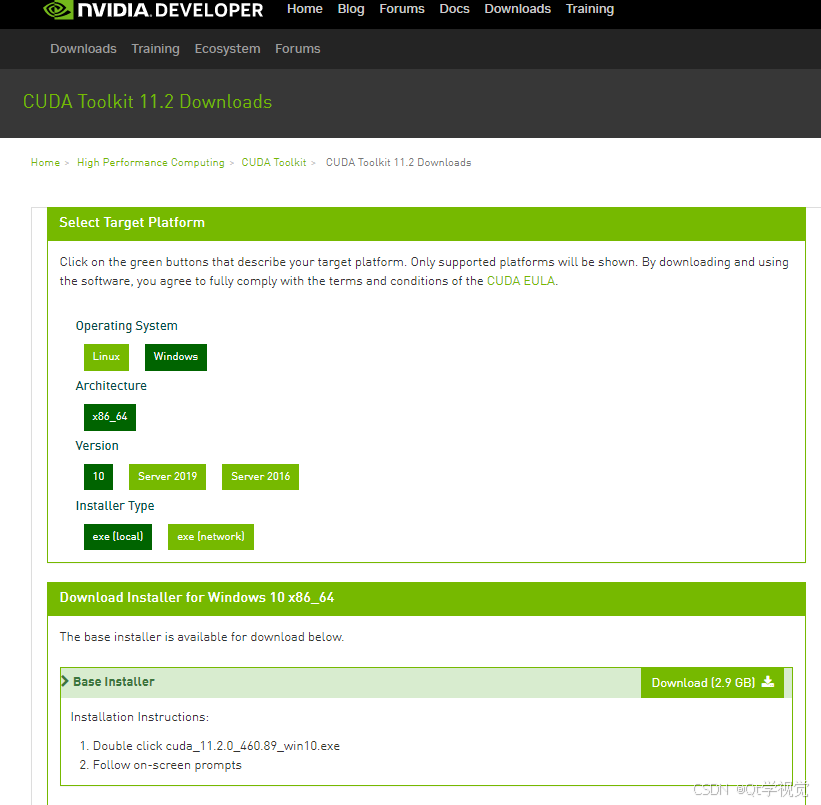Open the CUDA EULA link
The width and height of the screenshot is (821, 805).
click(x=521, y=281)
